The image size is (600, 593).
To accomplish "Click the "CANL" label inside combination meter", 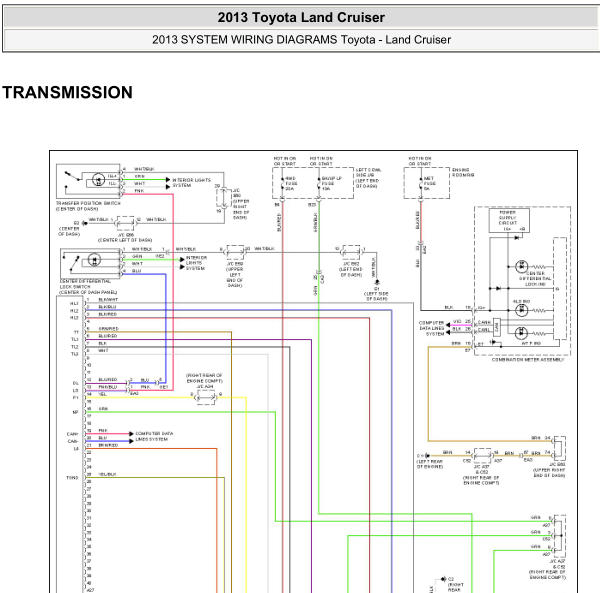I will [484, 330].
